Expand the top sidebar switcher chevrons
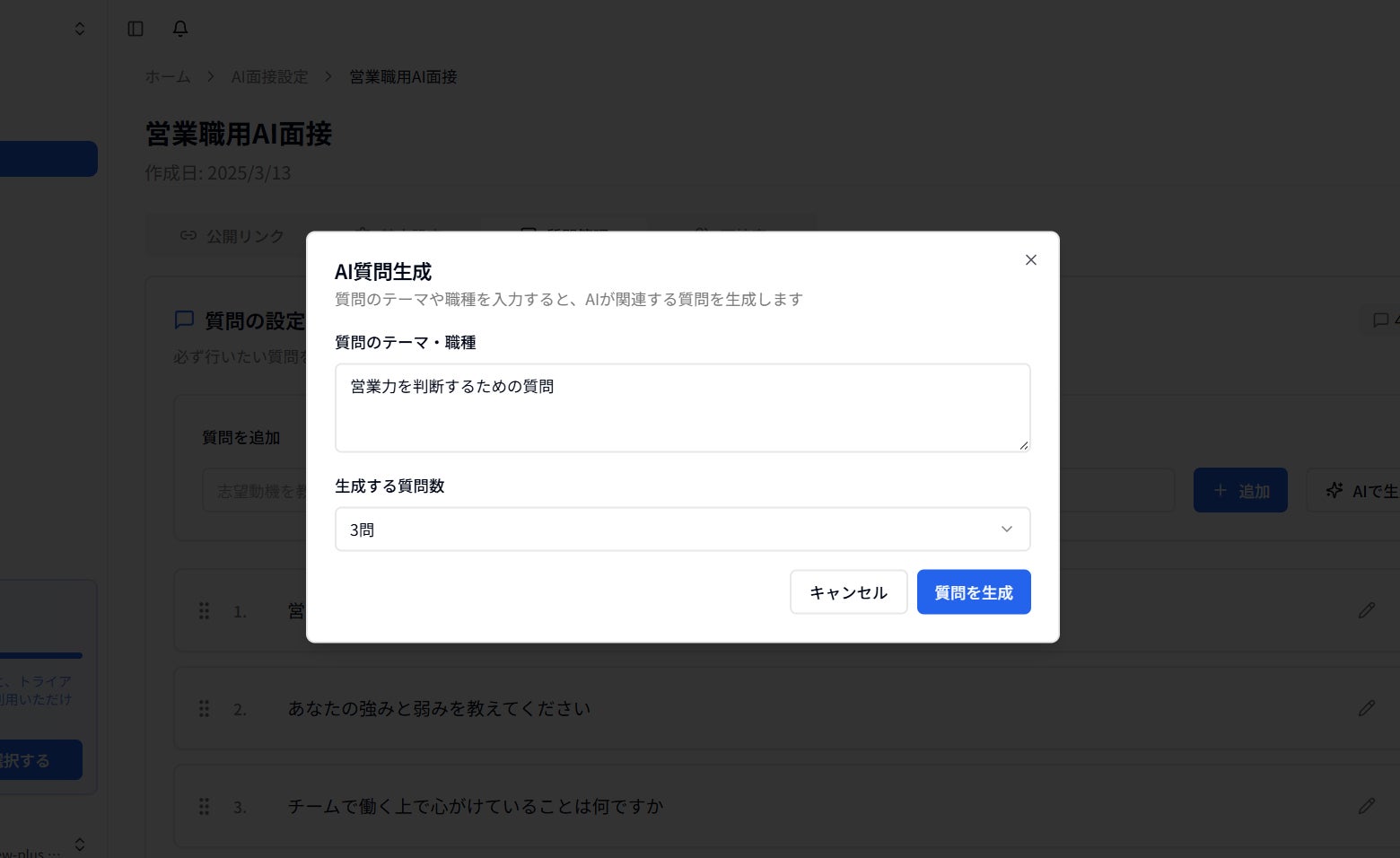The width and height of the screenshot is (1400, 858). click(80, 29)
